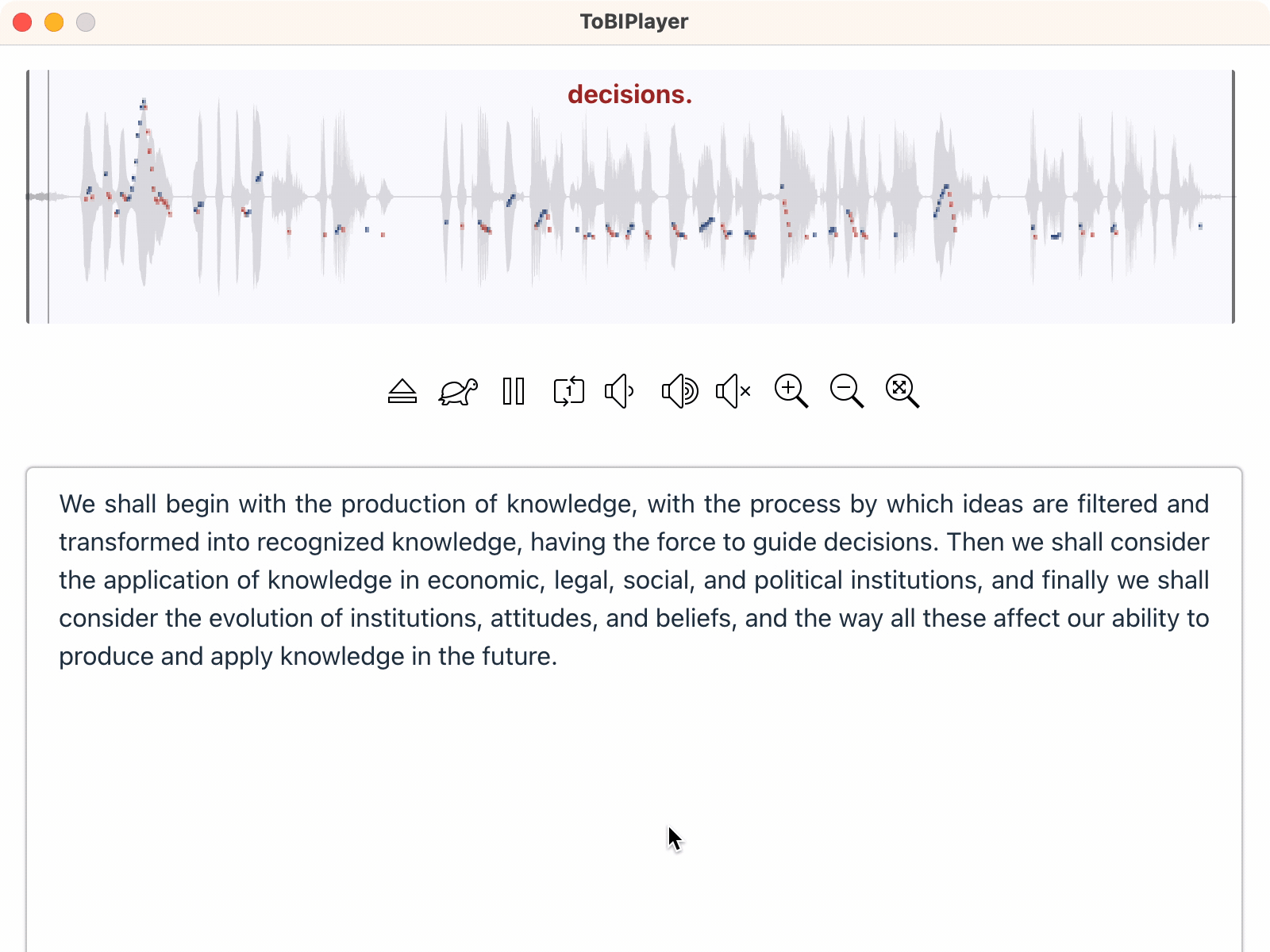Pause the audio playback
The width and height of the screenshot is (1270, 952).
(x=514, y=391)
